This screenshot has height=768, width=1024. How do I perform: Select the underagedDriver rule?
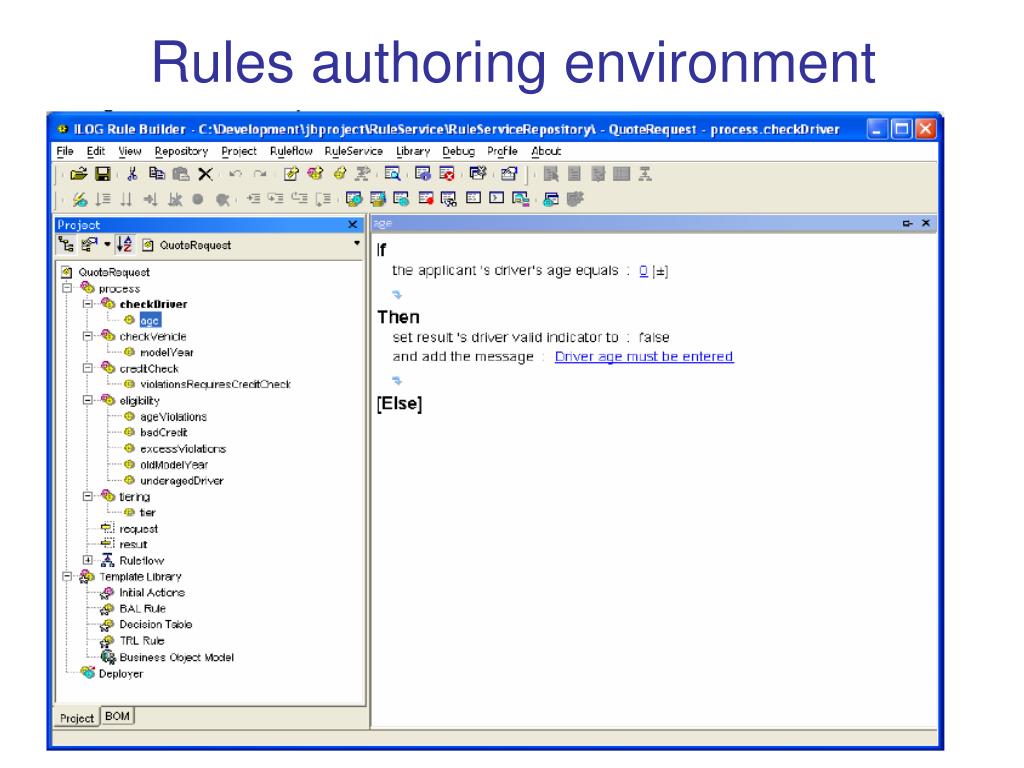(182, 481)
